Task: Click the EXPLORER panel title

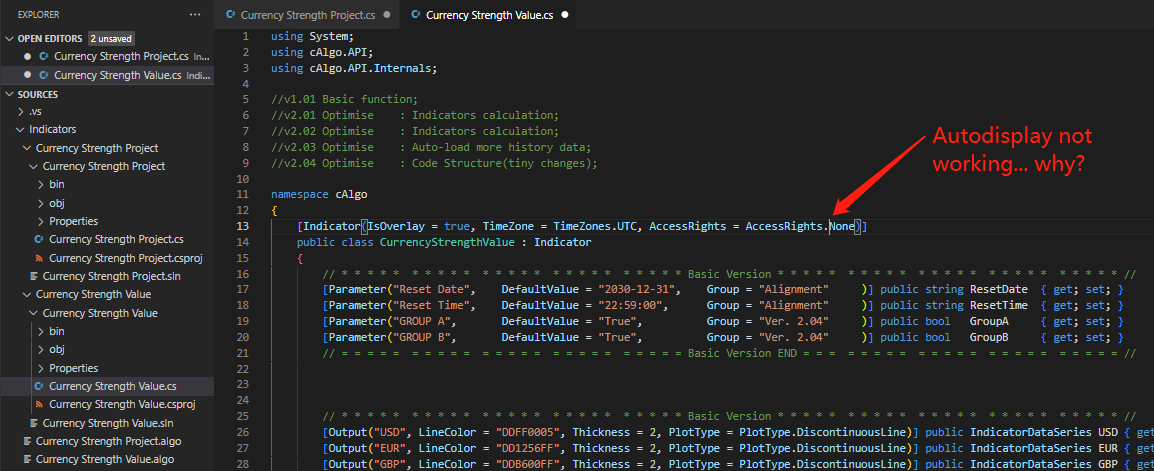Action: 38,15
